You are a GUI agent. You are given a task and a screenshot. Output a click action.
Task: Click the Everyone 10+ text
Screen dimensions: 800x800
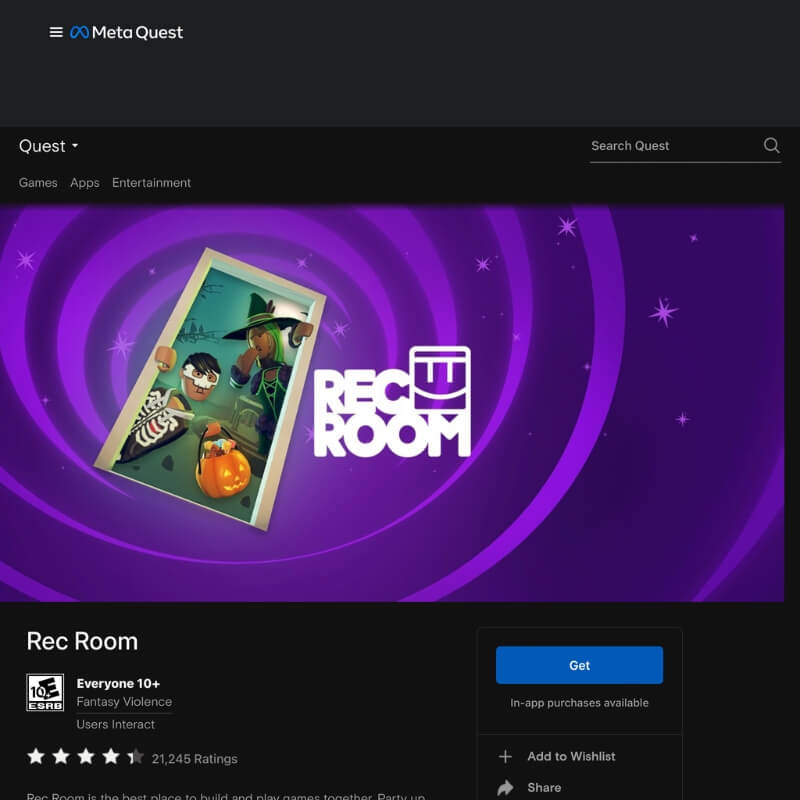pyautogui.click(x=118, y=683)
